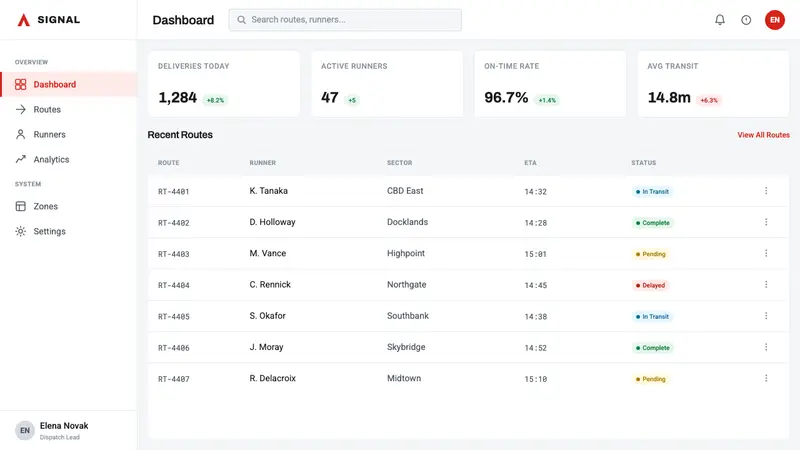Open Analytics from sidebar
Screen dimensions: 800x450
[x=69, y=159]
